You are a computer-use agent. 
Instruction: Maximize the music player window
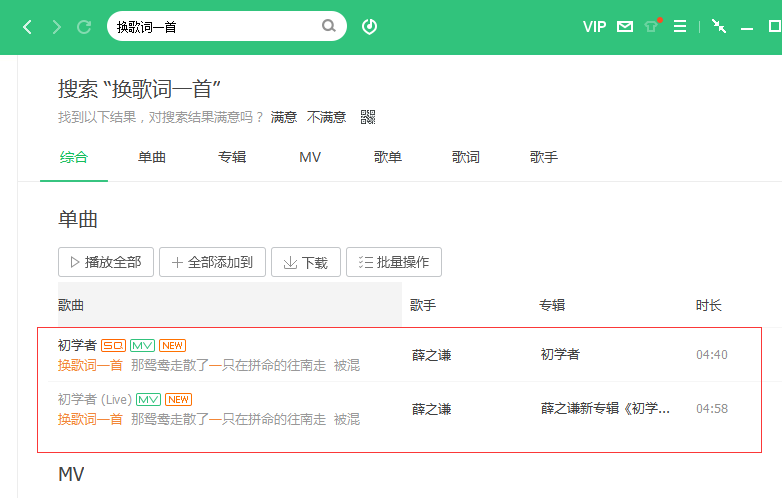[x=775, y=26]
